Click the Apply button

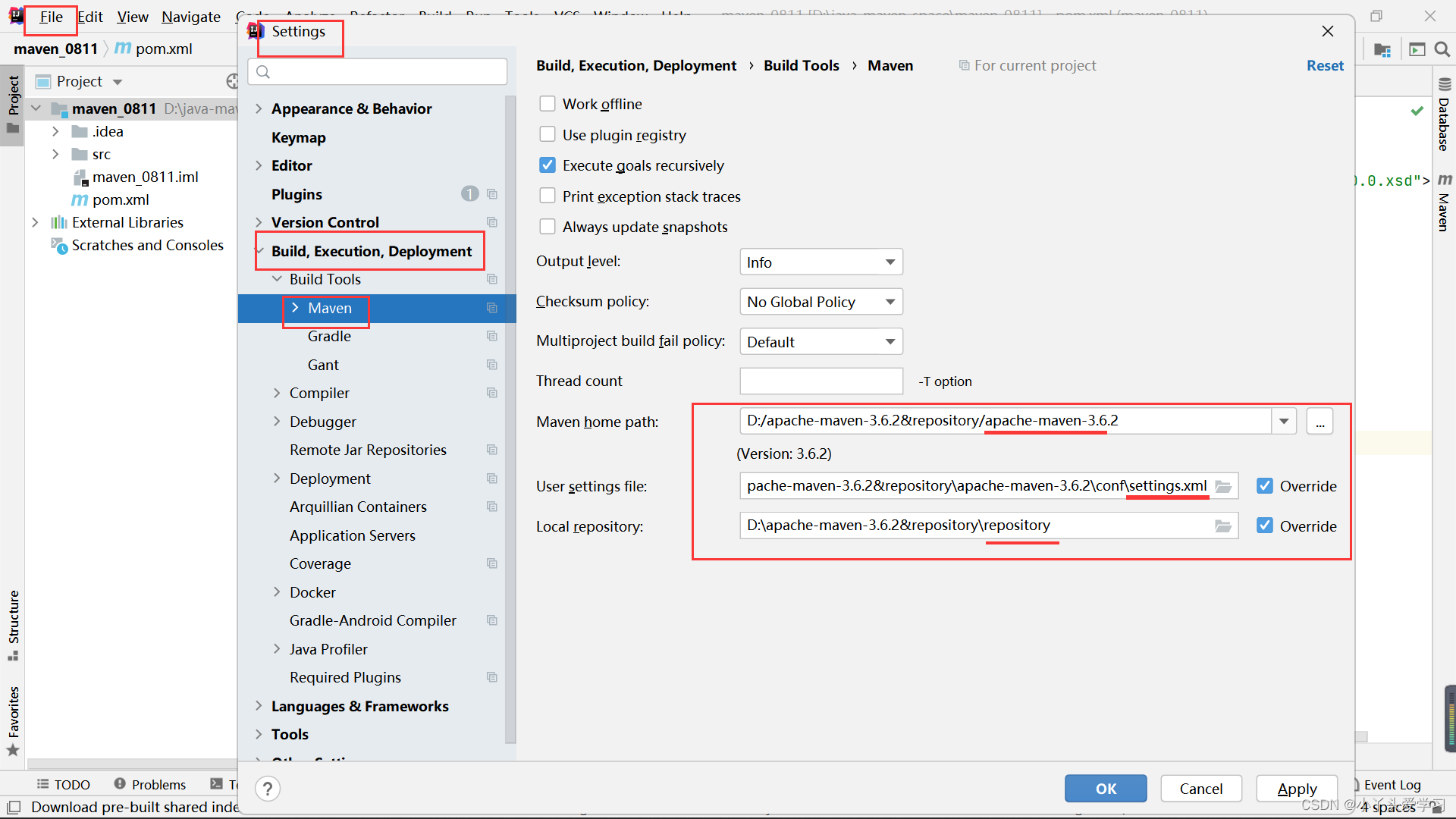click(1297, 789)
